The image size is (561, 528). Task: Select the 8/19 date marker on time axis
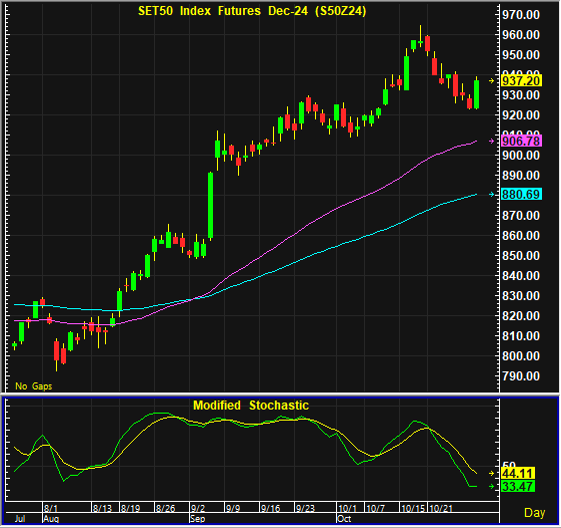(x=131, y=508)
